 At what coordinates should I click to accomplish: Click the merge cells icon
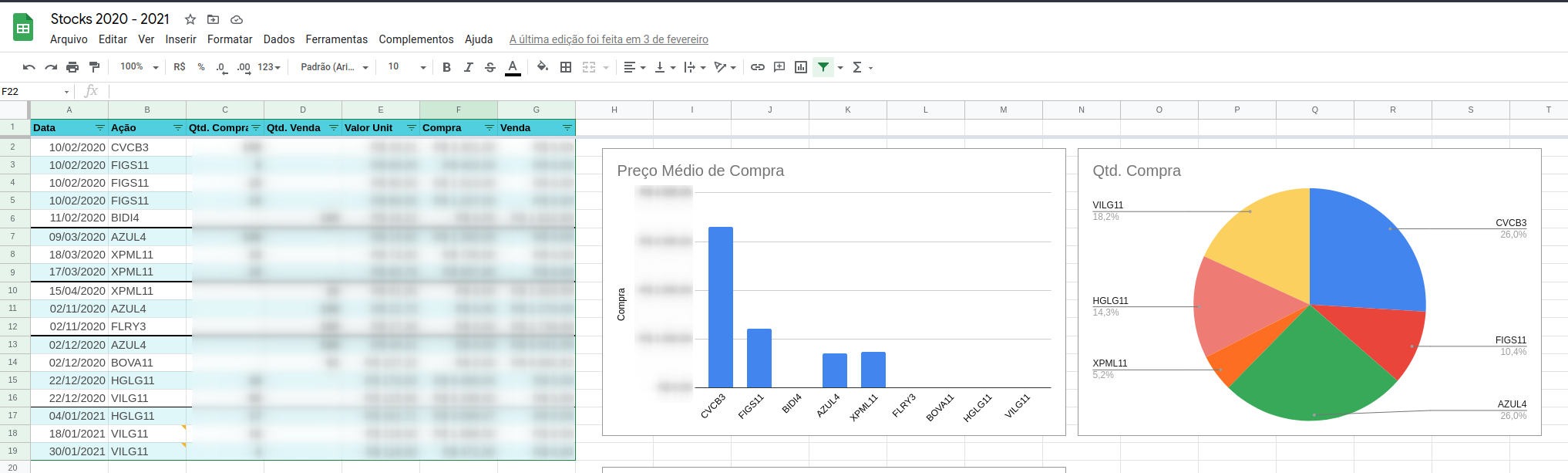(x=589, y=67)
